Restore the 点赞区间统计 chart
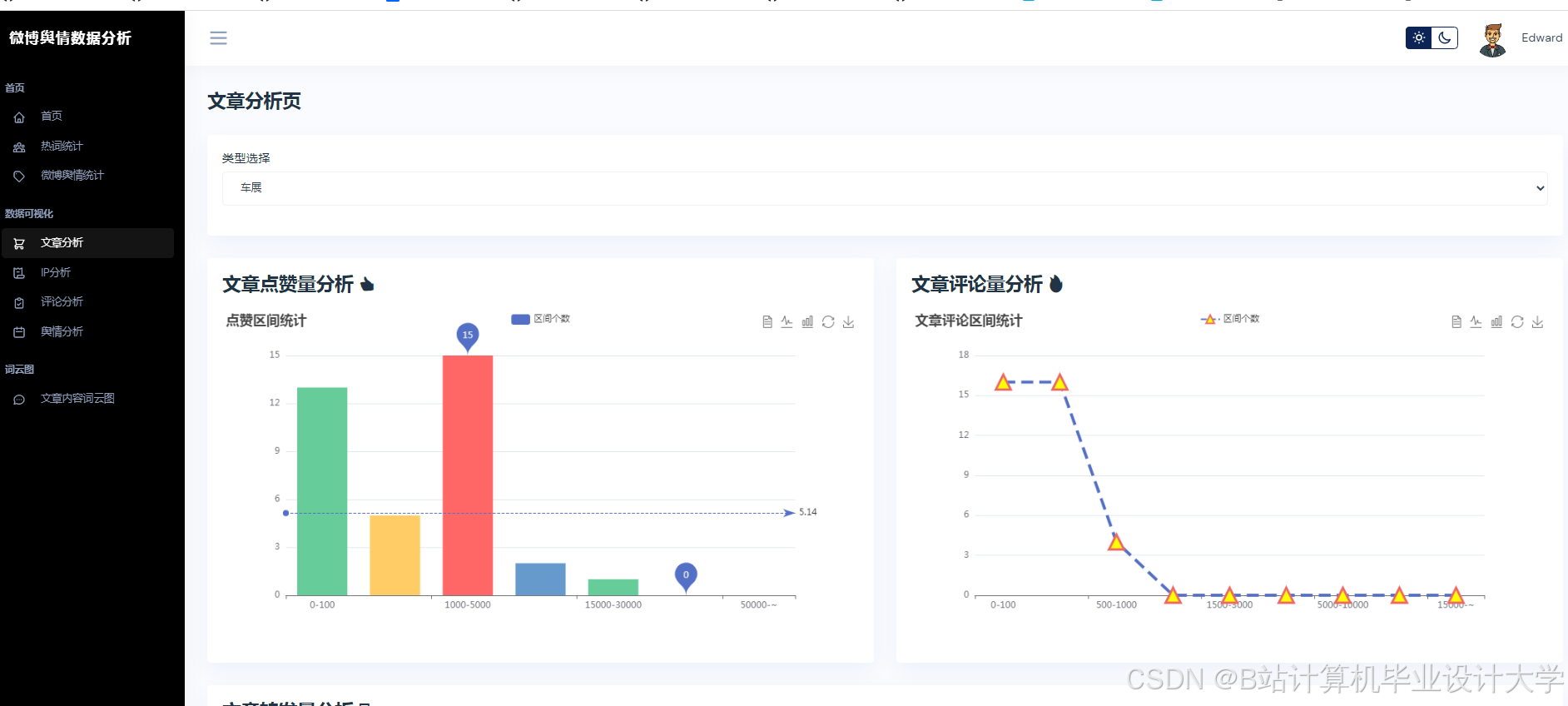The image size is (1568, 706). pos(828,322)
